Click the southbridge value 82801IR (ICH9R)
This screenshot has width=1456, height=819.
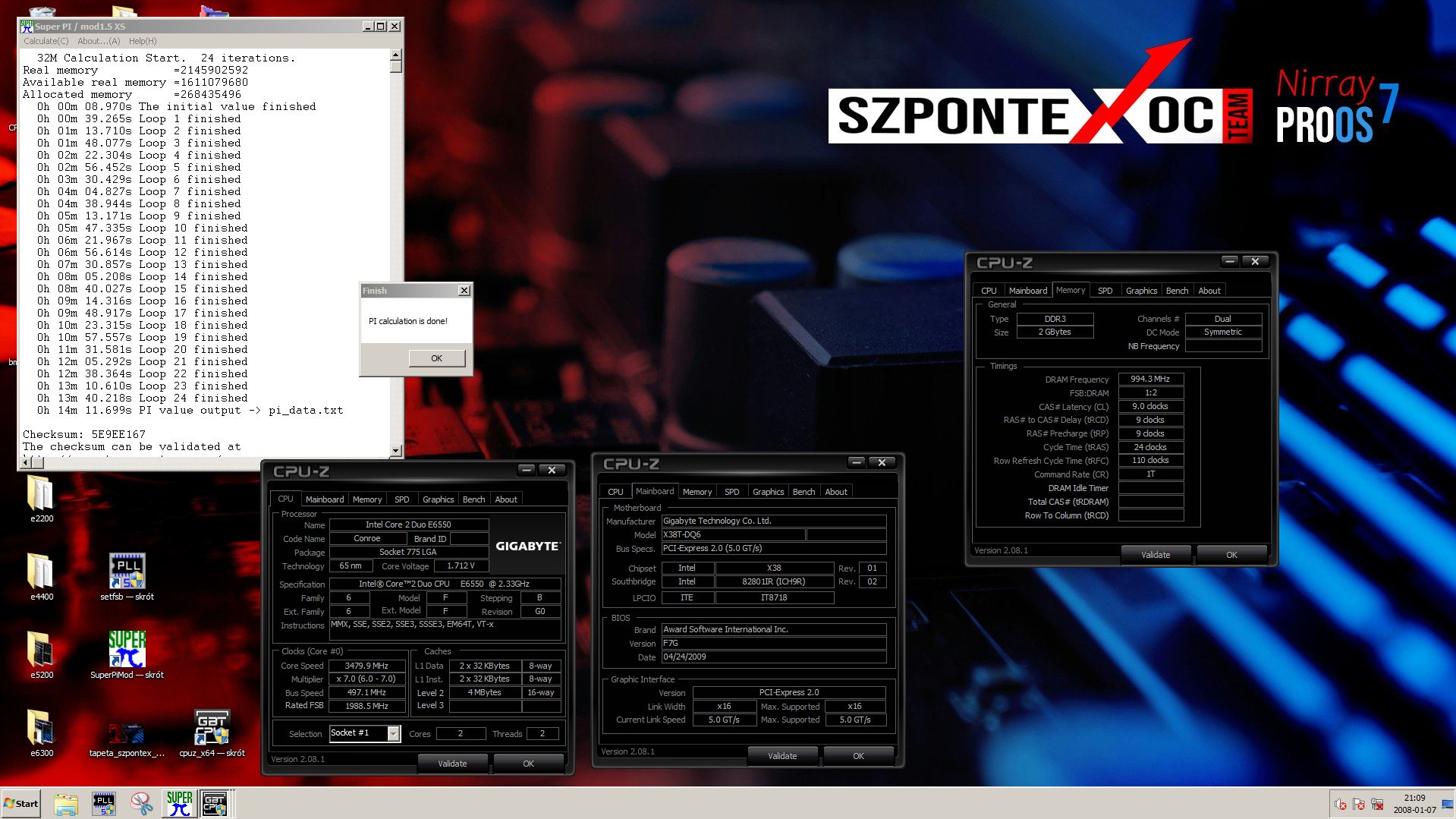[774, 582]
